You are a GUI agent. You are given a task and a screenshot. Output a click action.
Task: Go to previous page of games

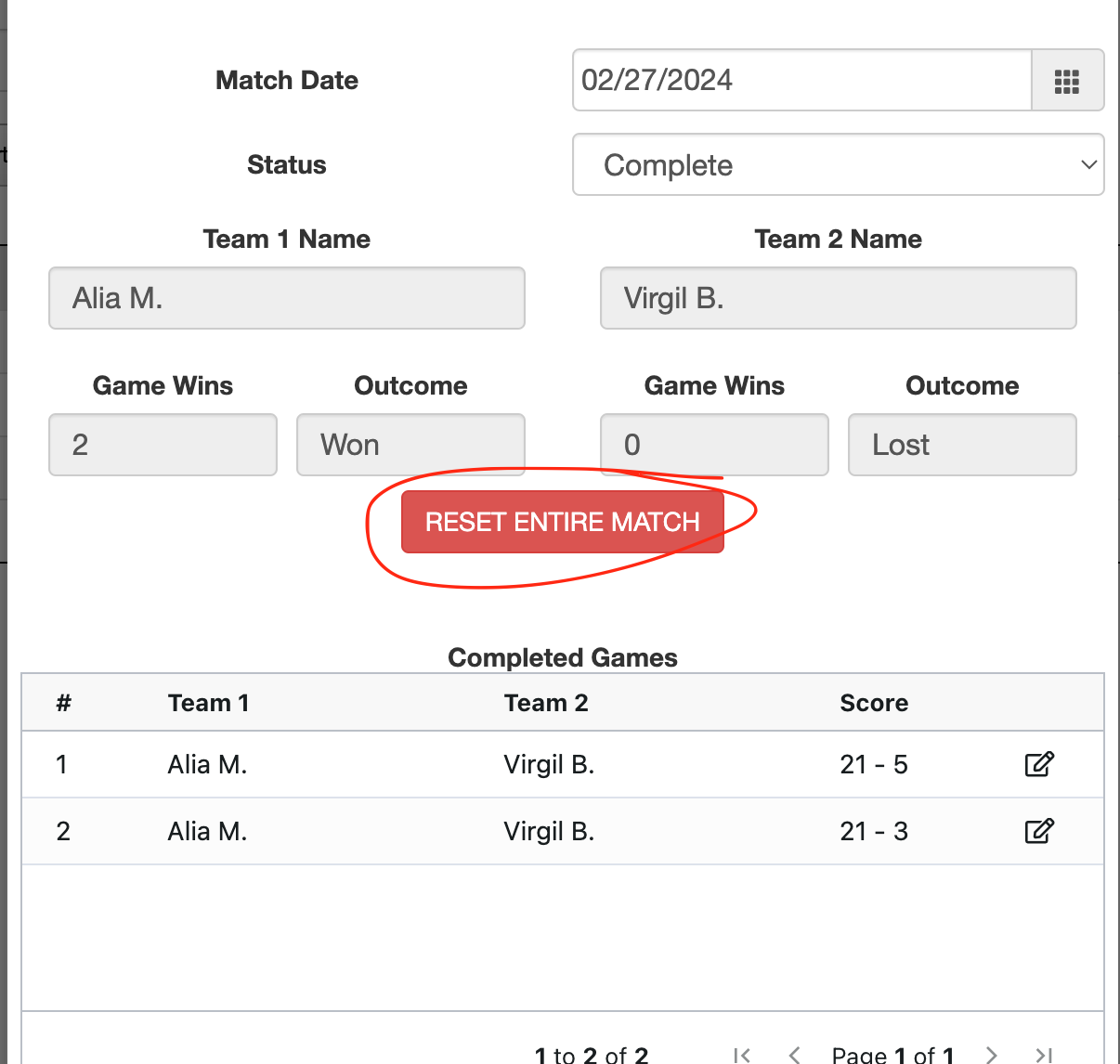(x=794, y=1055)
